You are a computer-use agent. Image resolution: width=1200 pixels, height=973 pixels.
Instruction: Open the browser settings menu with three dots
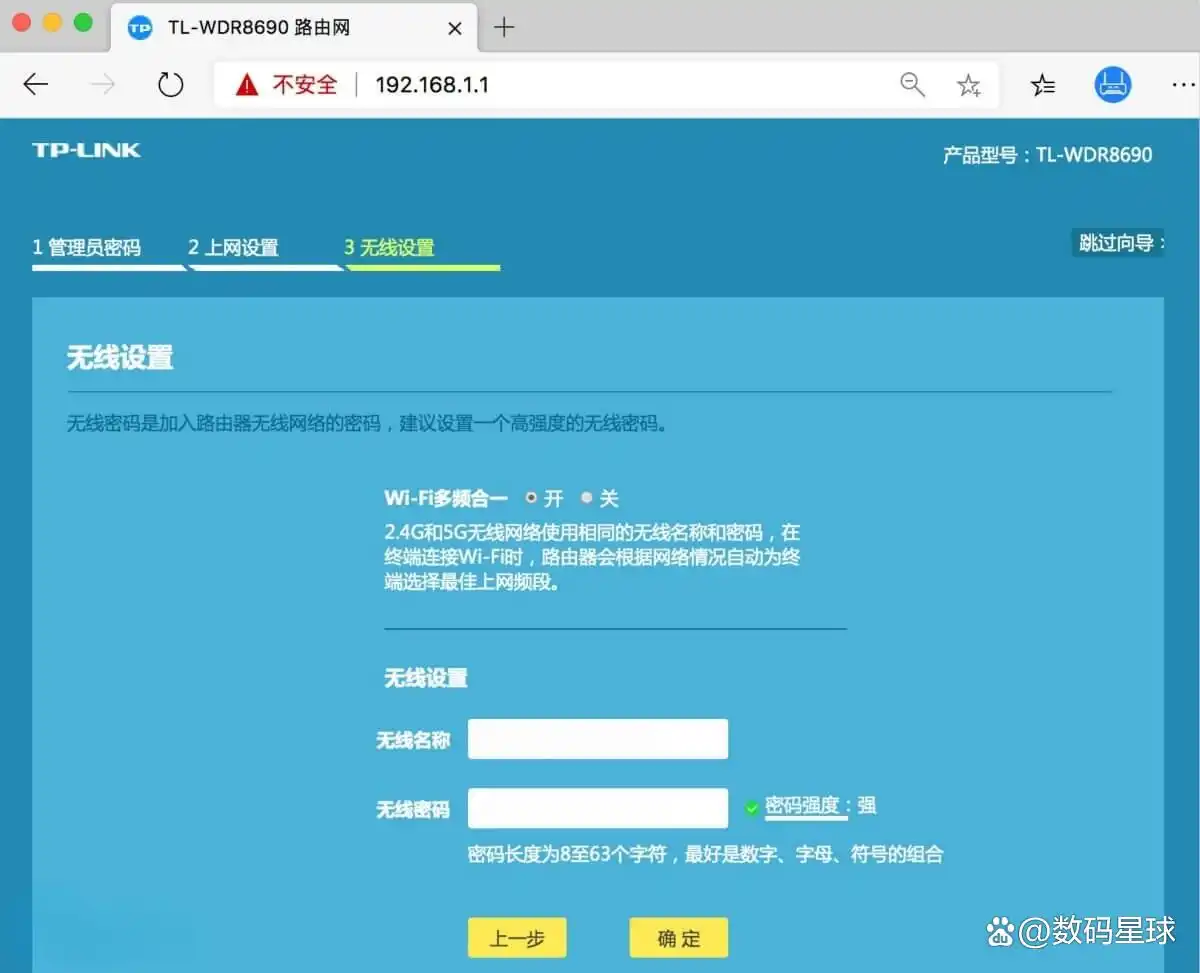[1184, 85]
